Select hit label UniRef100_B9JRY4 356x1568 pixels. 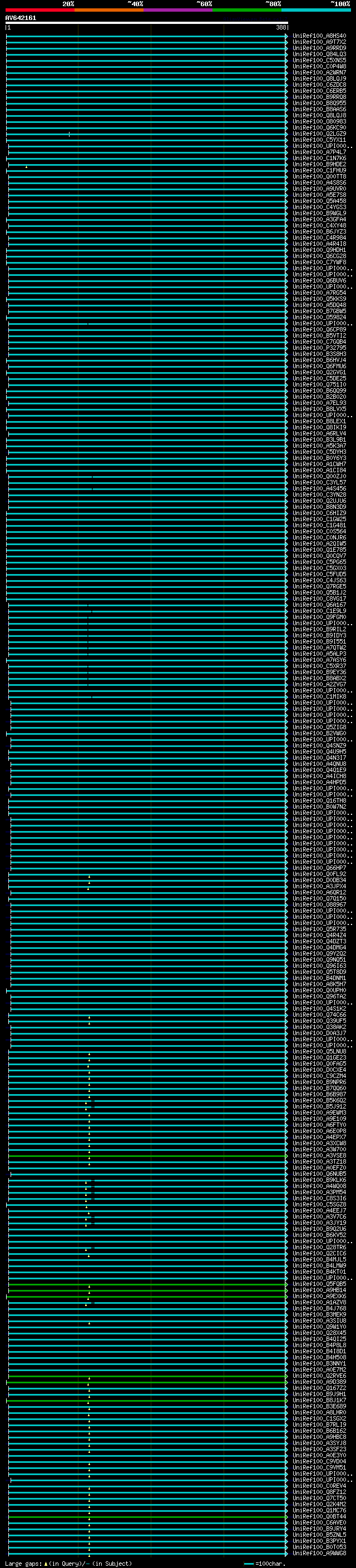click(x=319, y=1529)
